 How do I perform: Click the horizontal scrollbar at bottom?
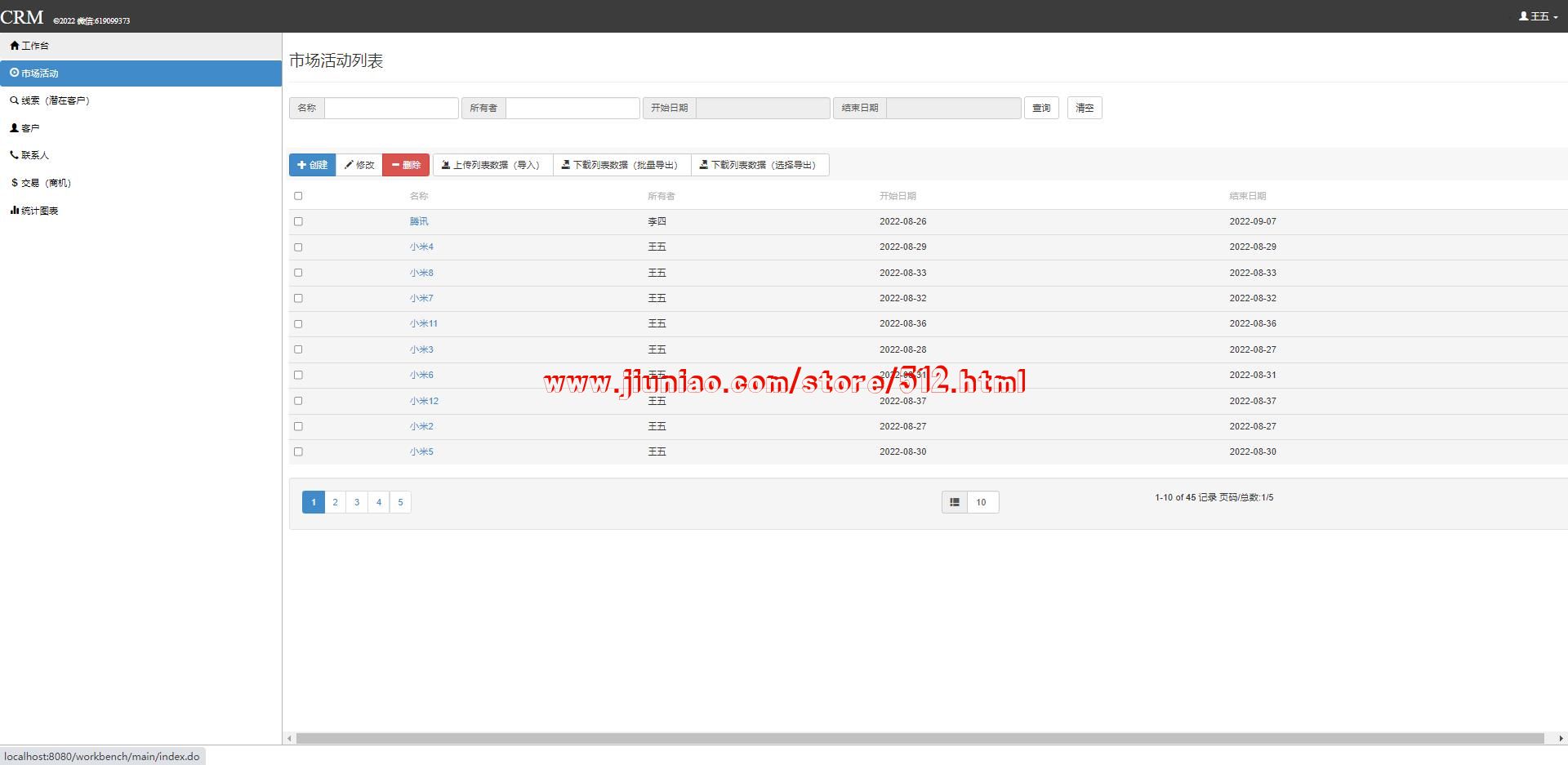click(x=920, y=738)
